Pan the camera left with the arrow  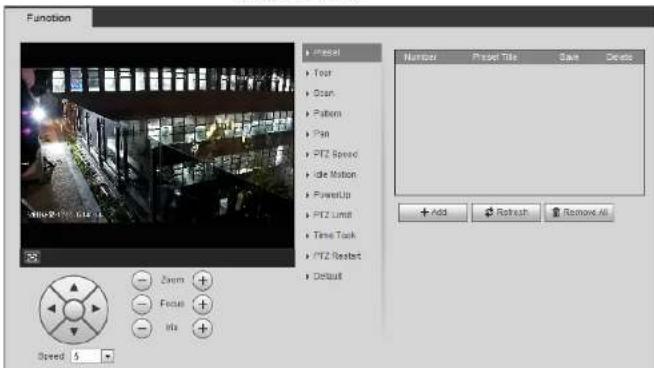[51, 309]
